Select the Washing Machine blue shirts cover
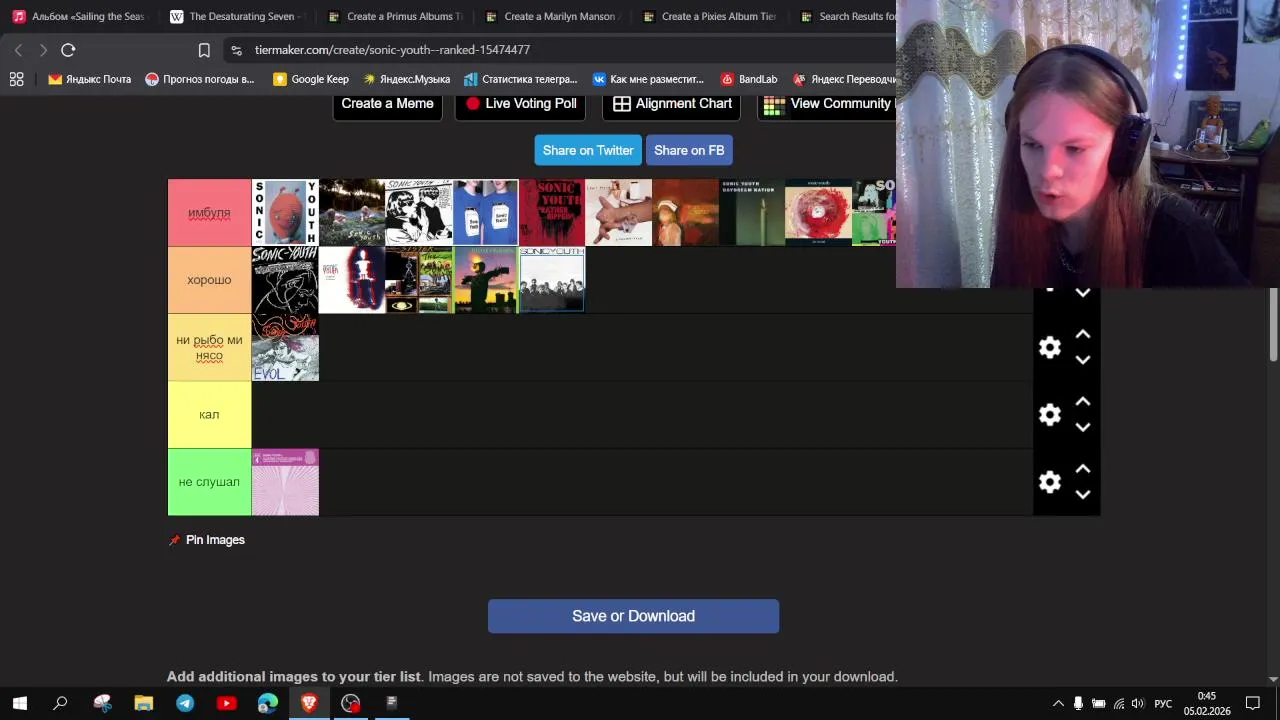 485,213
